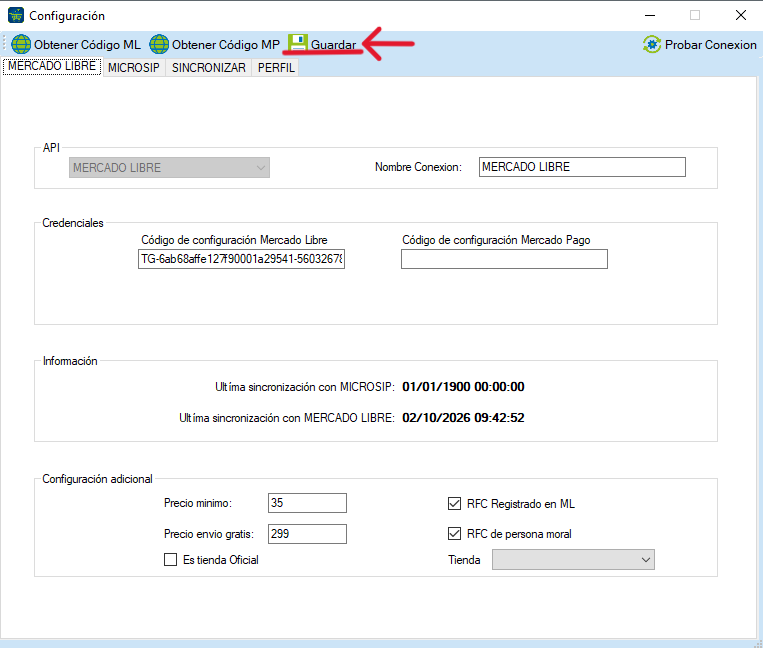763x648 pixels.
Task: Click the toolbar drag grip handle
Action: tap(4, 44)
